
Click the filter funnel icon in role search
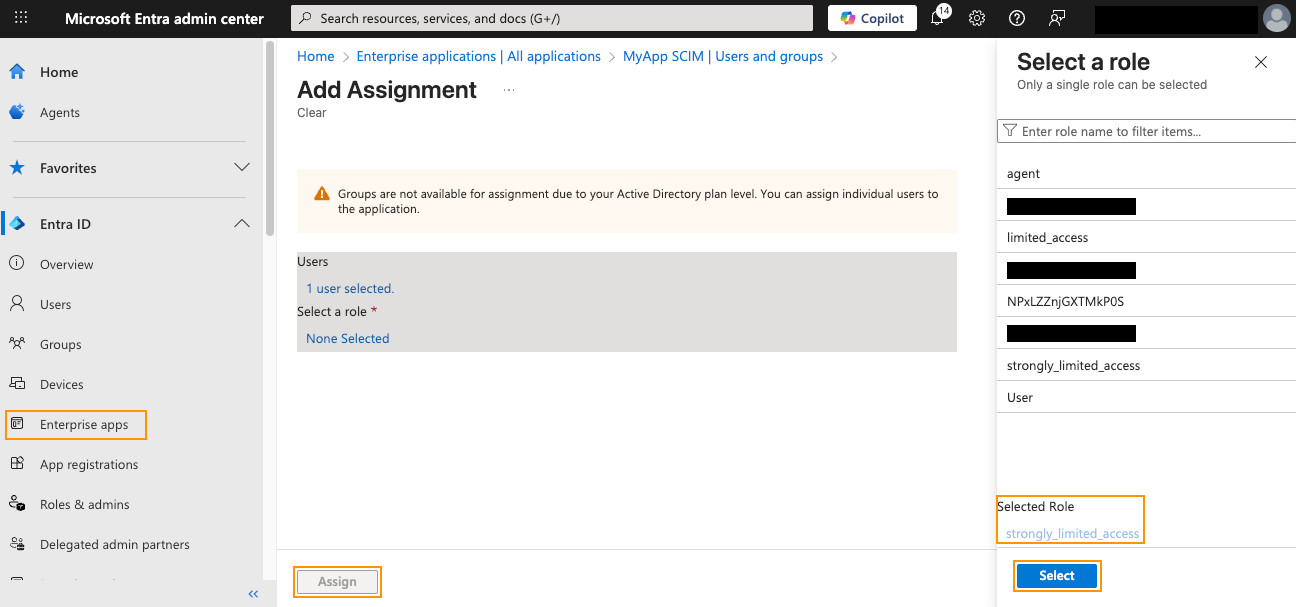point(1010,131)
